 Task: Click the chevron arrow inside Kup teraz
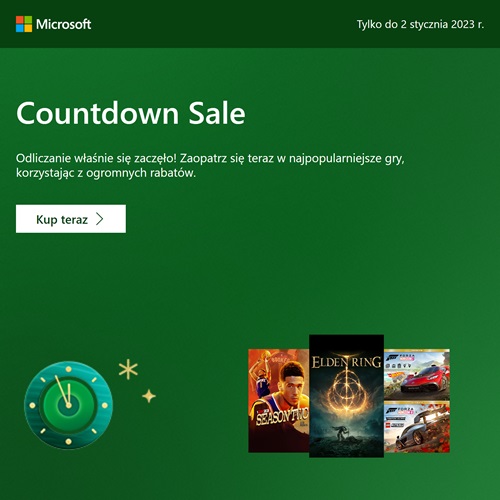pyautogui.click(x=100, y=219)
